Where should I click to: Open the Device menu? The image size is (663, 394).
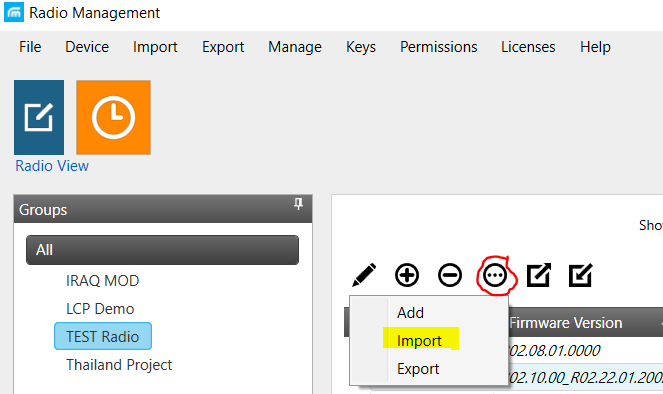[87, 47]
